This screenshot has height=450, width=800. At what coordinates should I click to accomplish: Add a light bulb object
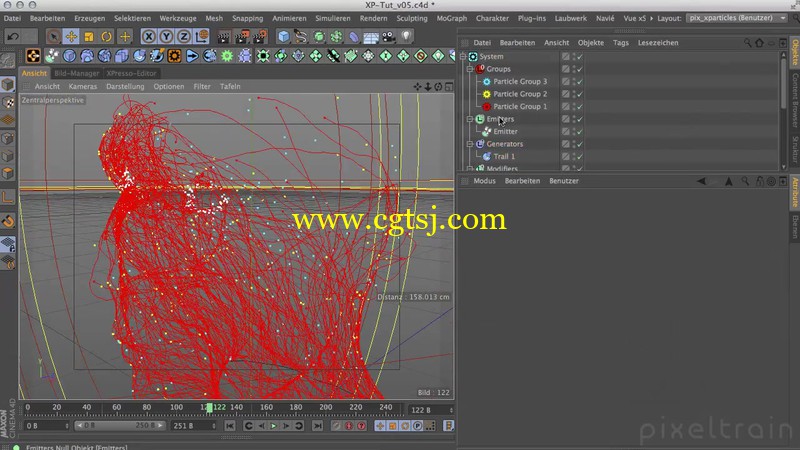tap(406, 37)
